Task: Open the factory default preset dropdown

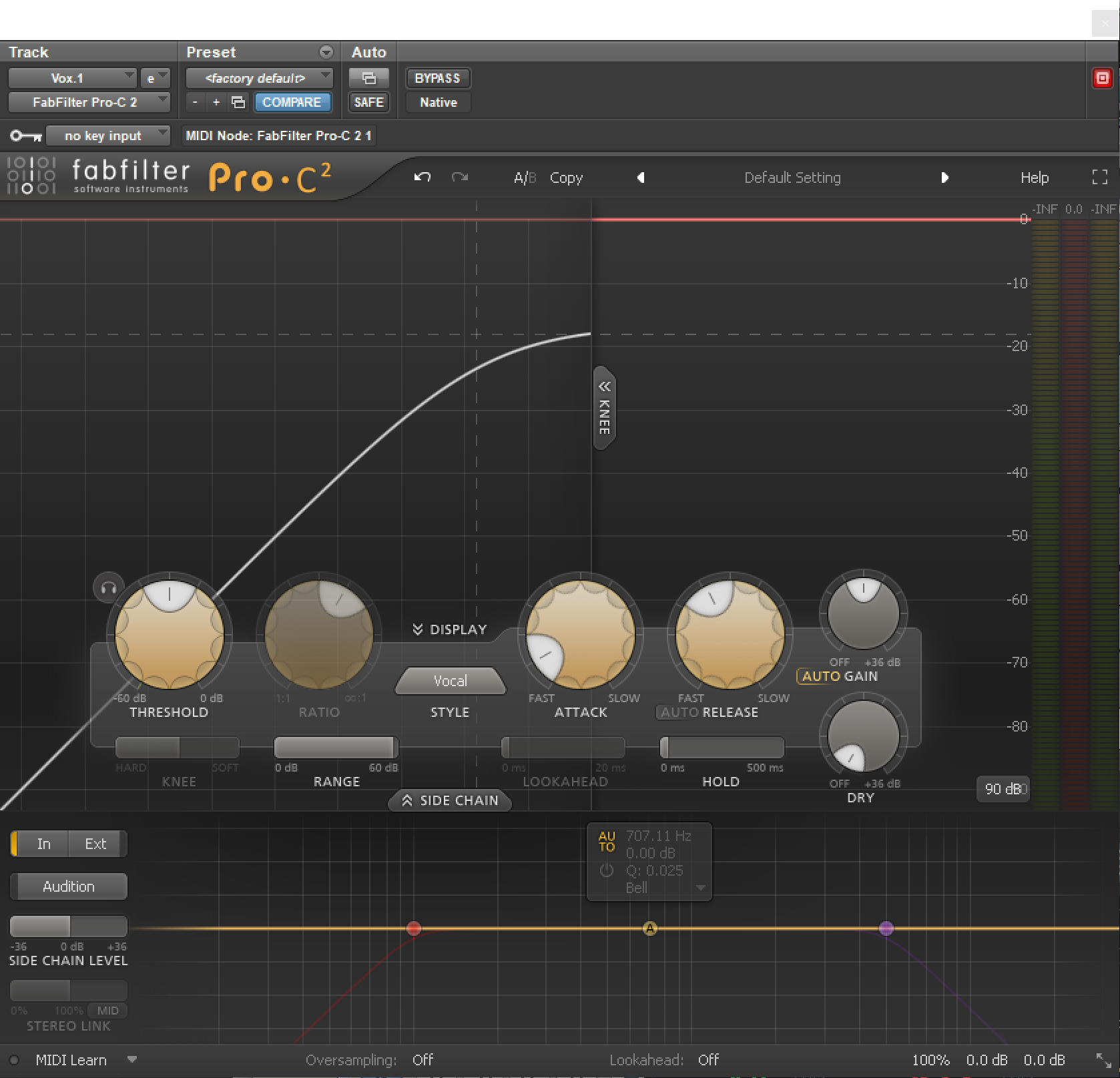Action: [x=259, y=78]
